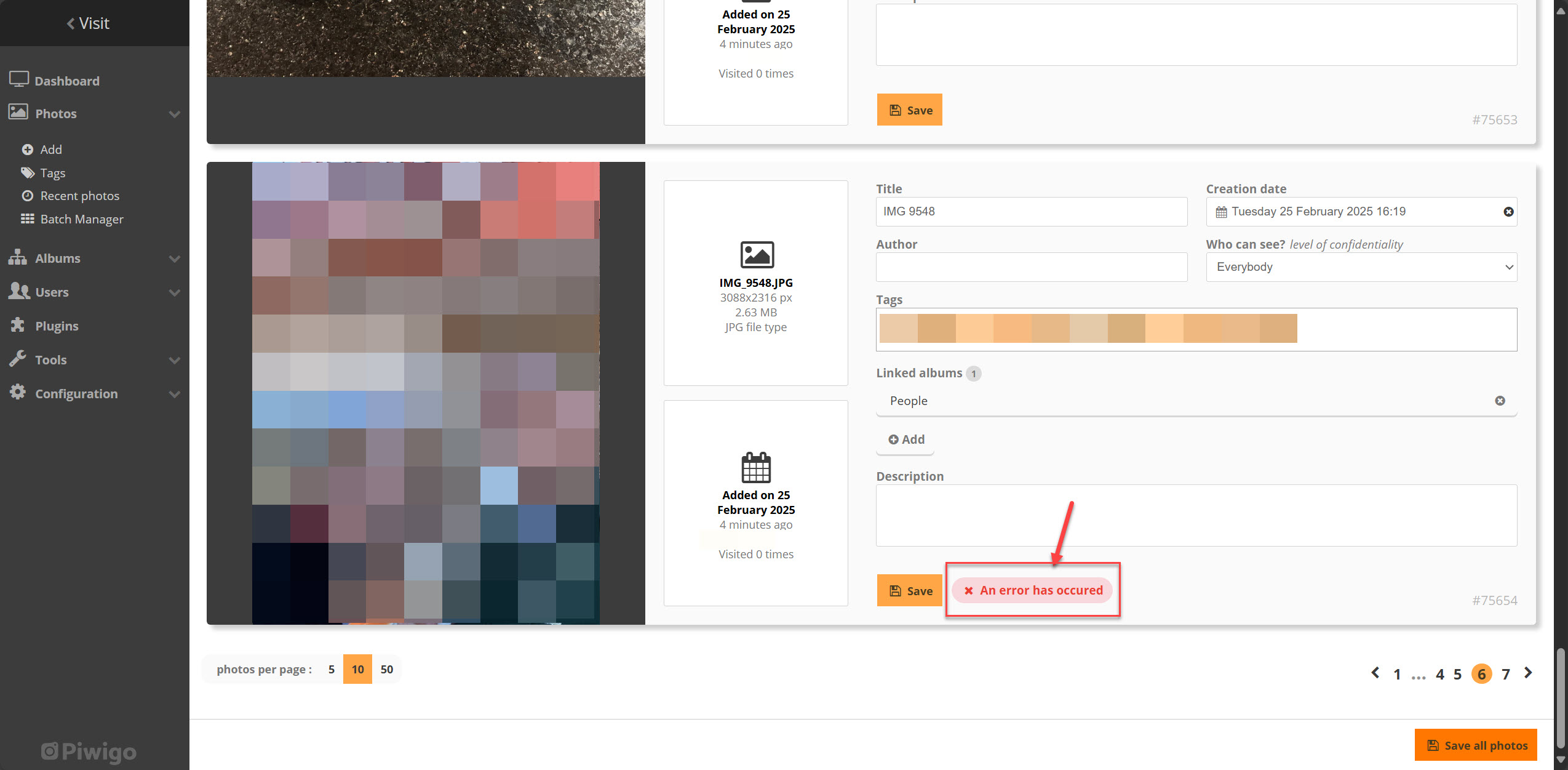Collapse the Users section chevron
Screen dimensions: 1568x770
pyautogui.click(x=174, y=292)
